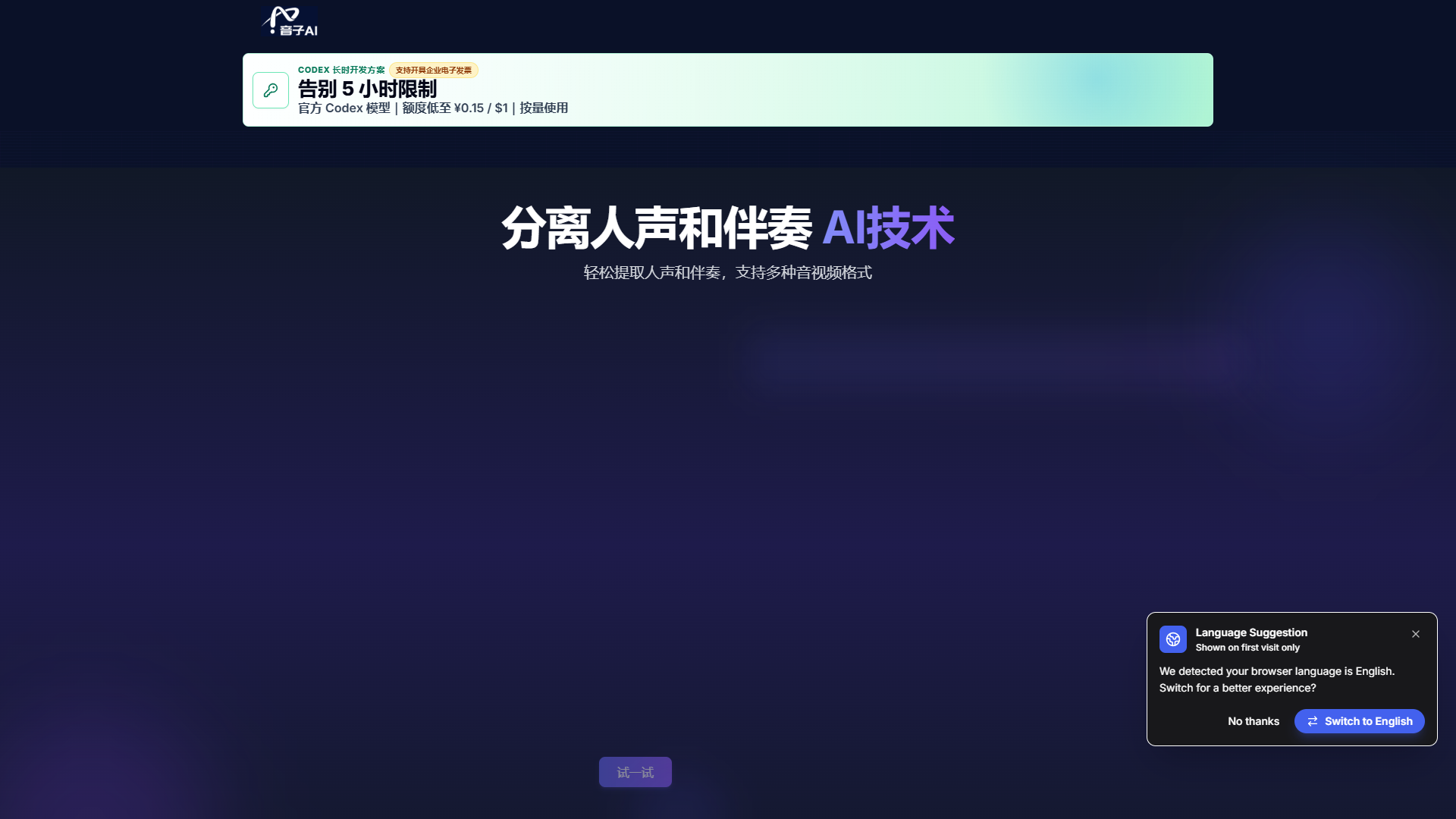The height and width of the screenshot is (819, 1456).
Task: Click the Shown on first visit only note
Action: pos(1247,648)
